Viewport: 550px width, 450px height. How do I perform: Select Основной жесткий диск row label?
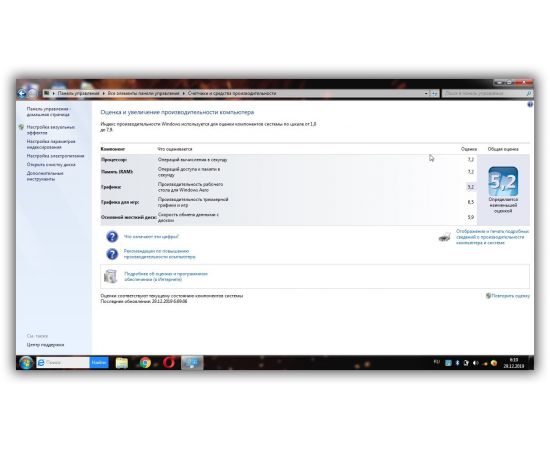pyautogui.click(x=129, y=217)
